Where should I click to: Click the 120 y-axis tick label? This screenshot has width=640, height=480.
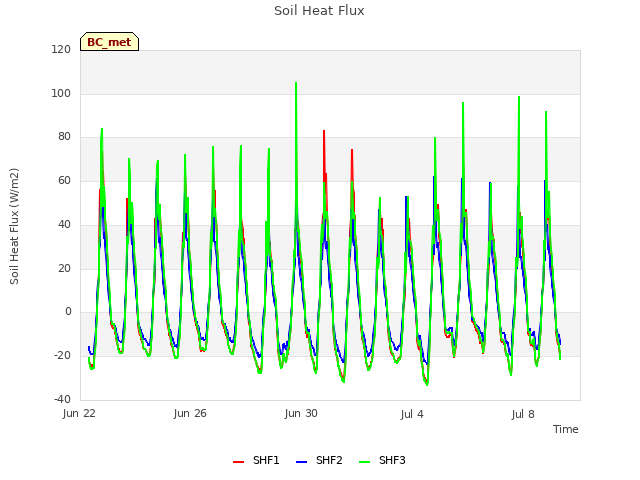(61, 49)
